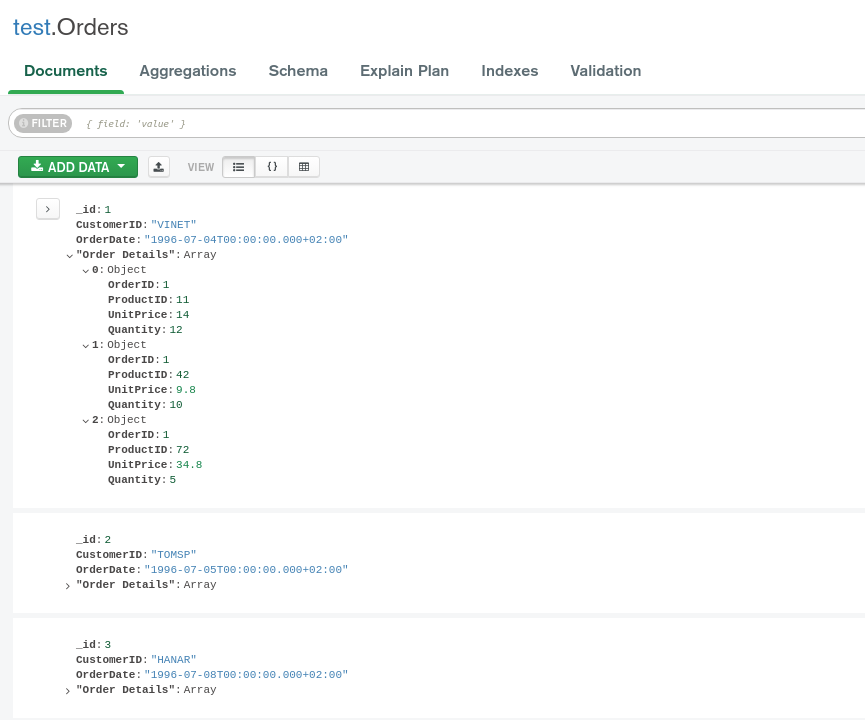Open the Indexes tab
865x720 pixels.
click(509, 71)
